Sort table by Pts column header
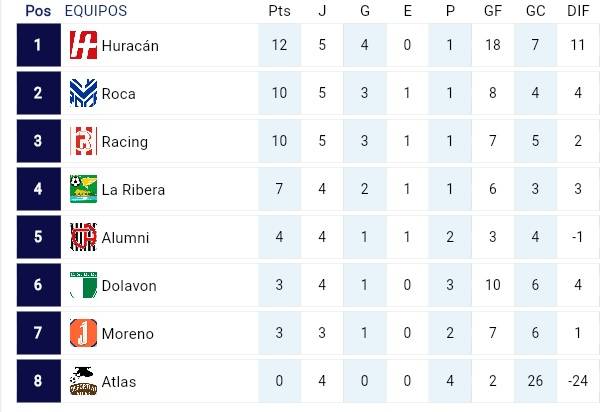605x412 pixels. point(279,11)
